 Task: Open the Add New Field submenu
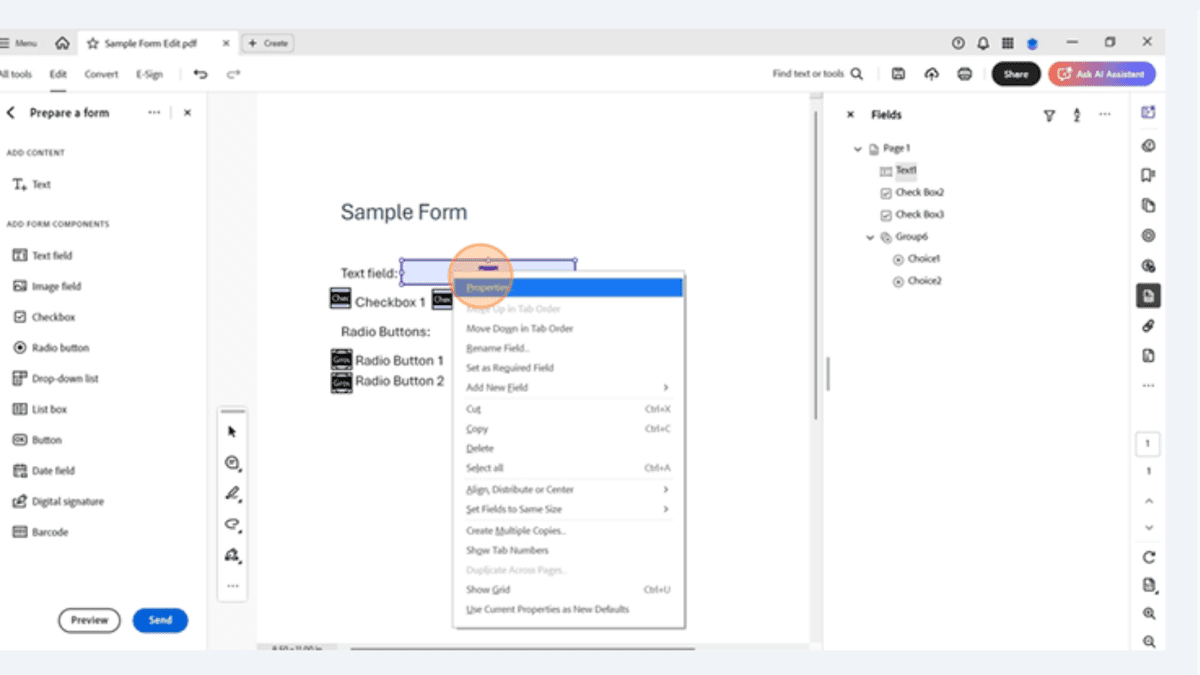[x=499, y=387]
